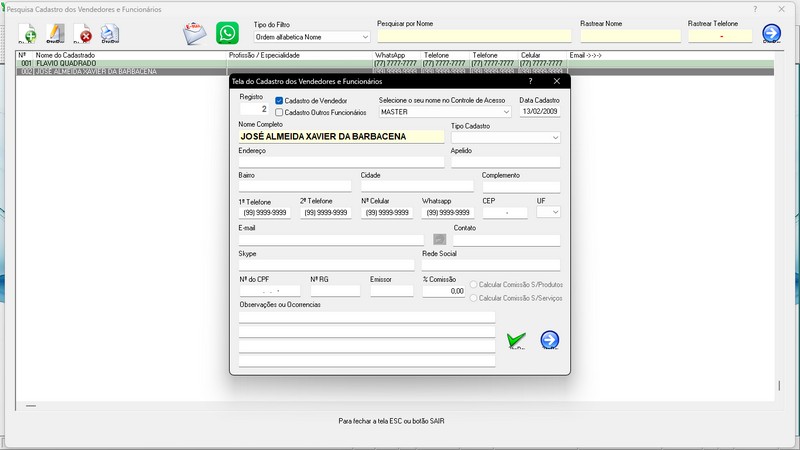
Task: Click the Celular column header
Action: pos(531,55)
